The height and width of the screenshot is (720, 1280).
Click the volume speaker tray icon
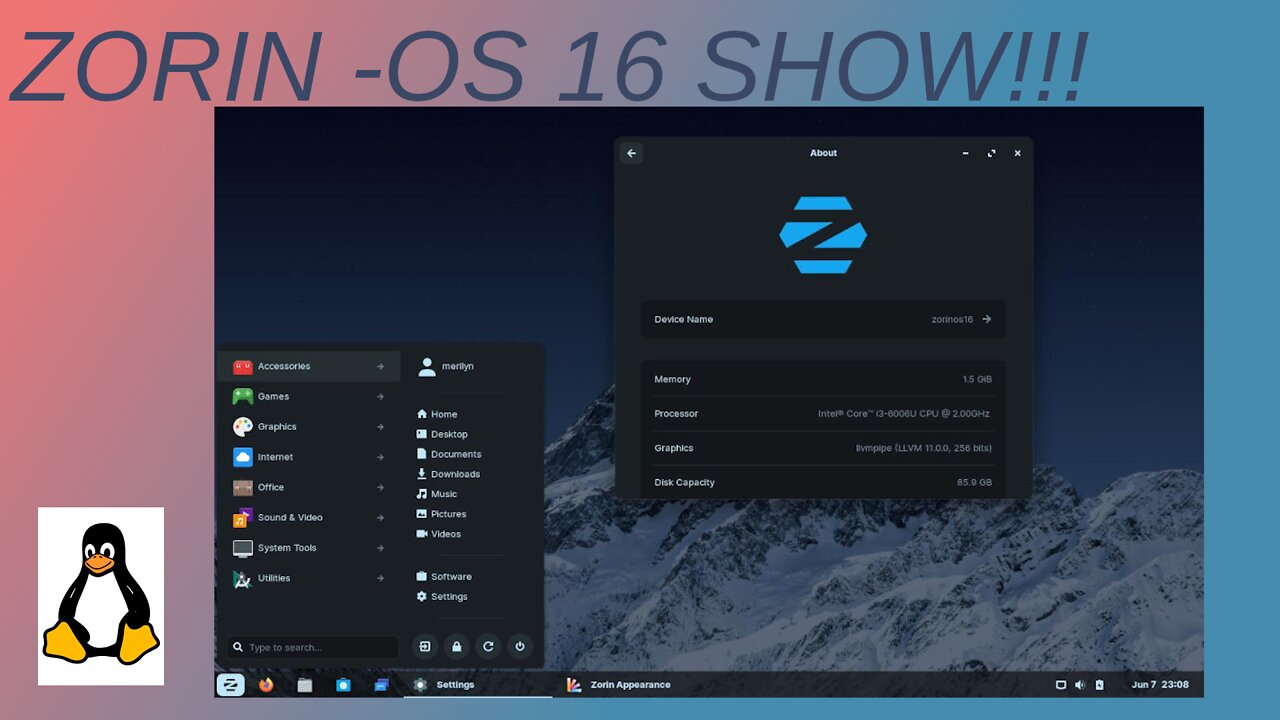pos(1080,685)
